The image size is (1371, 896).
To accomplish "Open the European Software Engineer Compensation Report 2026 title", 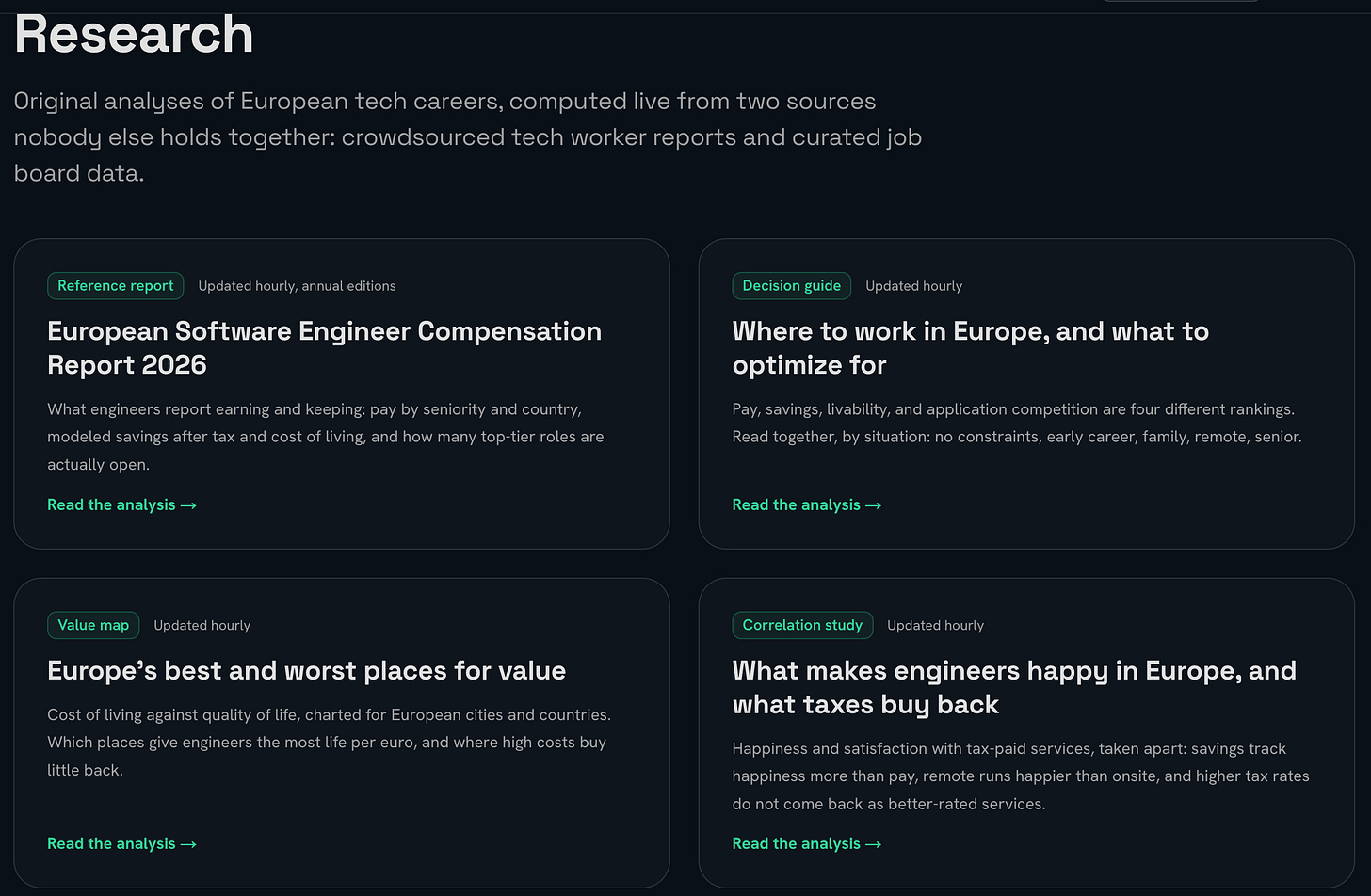I will coord(325,348).
